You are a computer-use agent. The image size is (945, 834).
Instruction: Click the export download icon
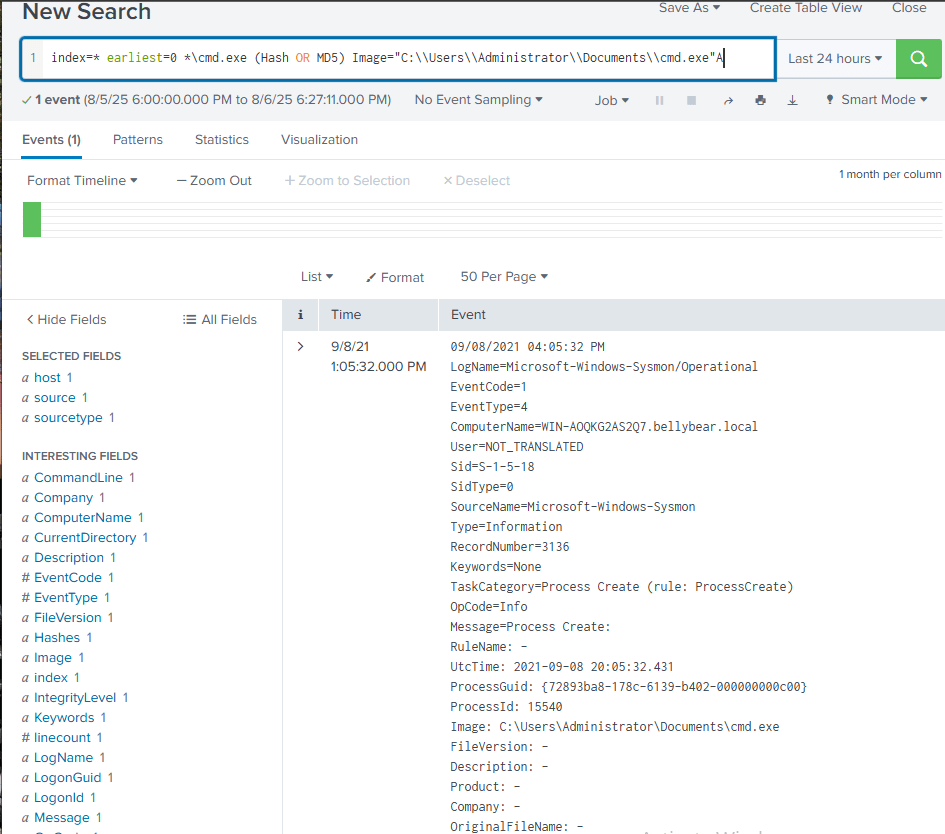[792, 101]
